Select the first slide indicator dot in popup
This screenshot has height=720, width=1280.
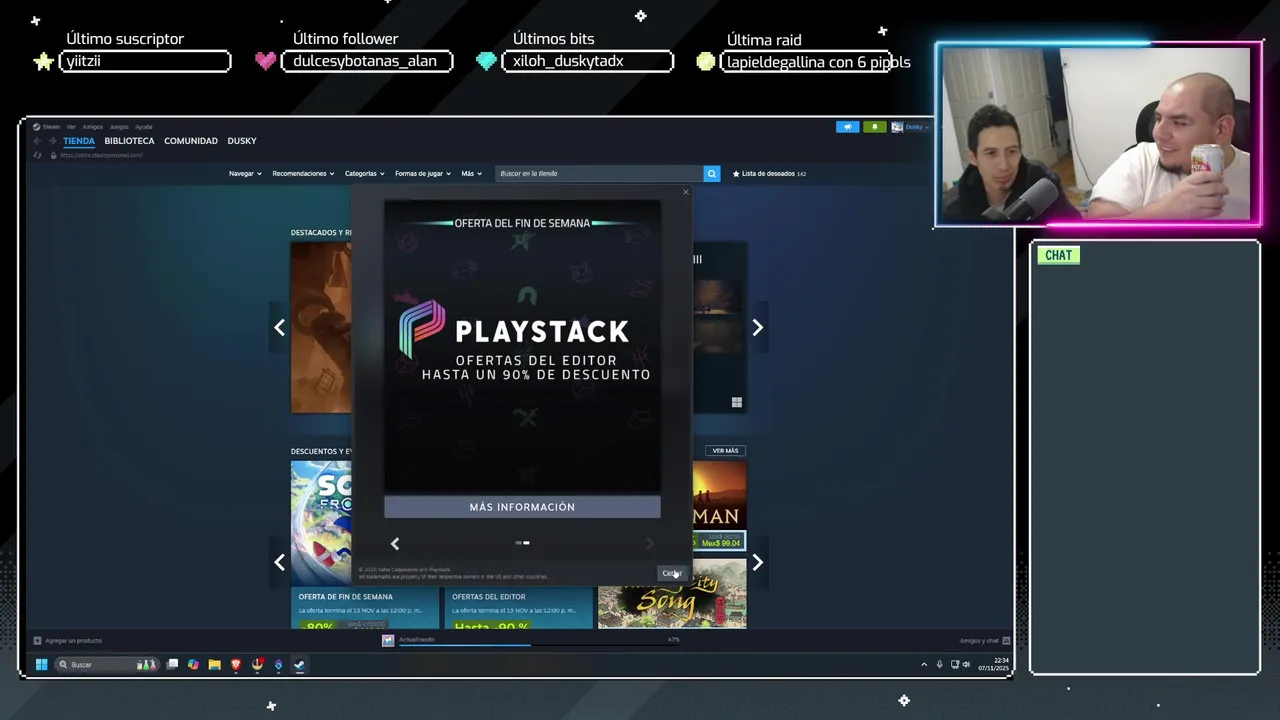(x=518, y=543)
